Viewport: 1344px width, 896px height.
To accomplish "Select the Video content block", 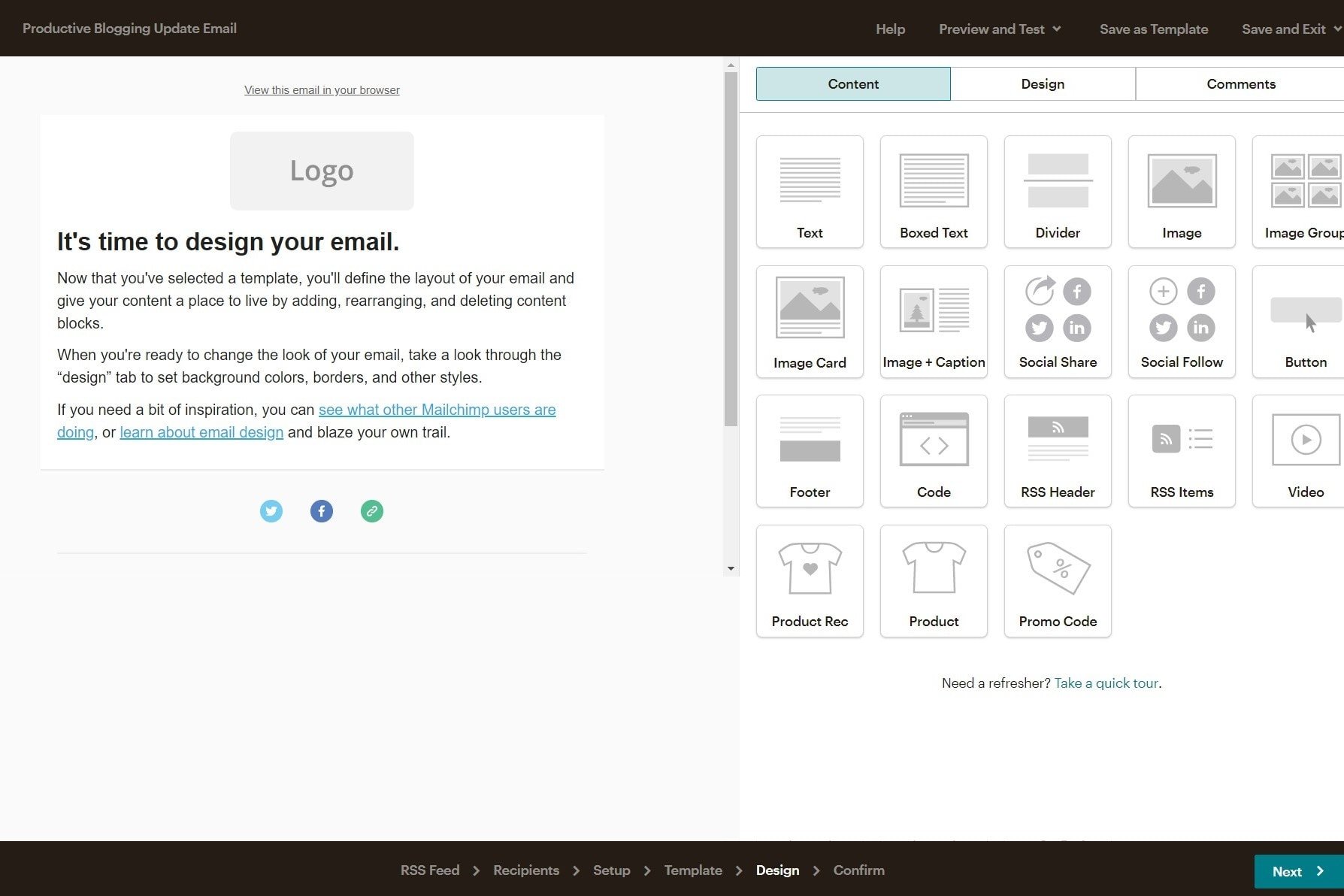I will [1299, 451].
